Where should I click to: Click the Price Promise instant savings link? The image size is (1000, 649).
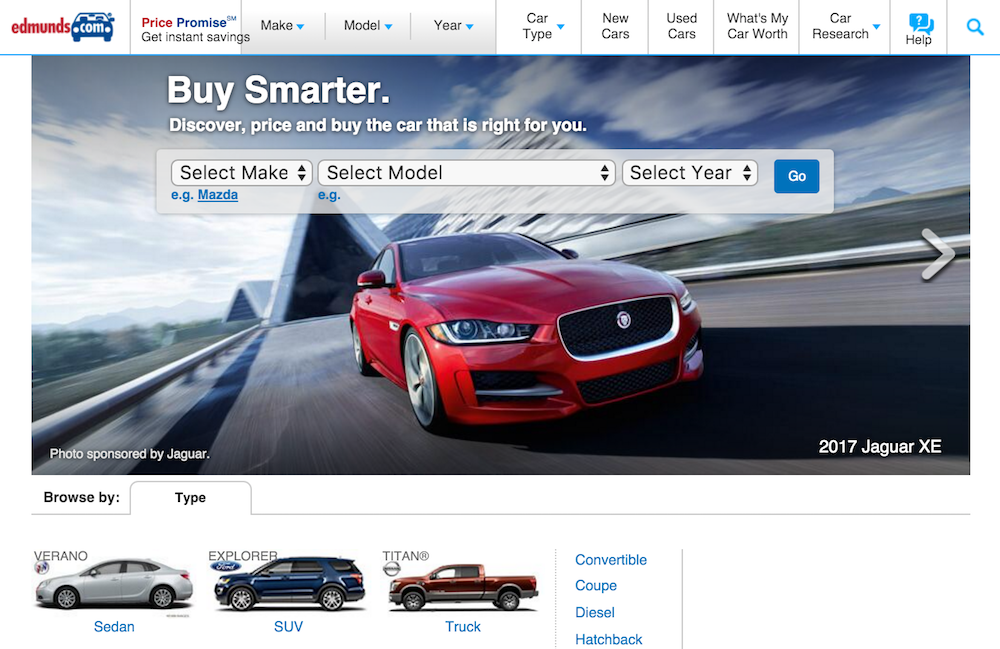pos(196,29)
